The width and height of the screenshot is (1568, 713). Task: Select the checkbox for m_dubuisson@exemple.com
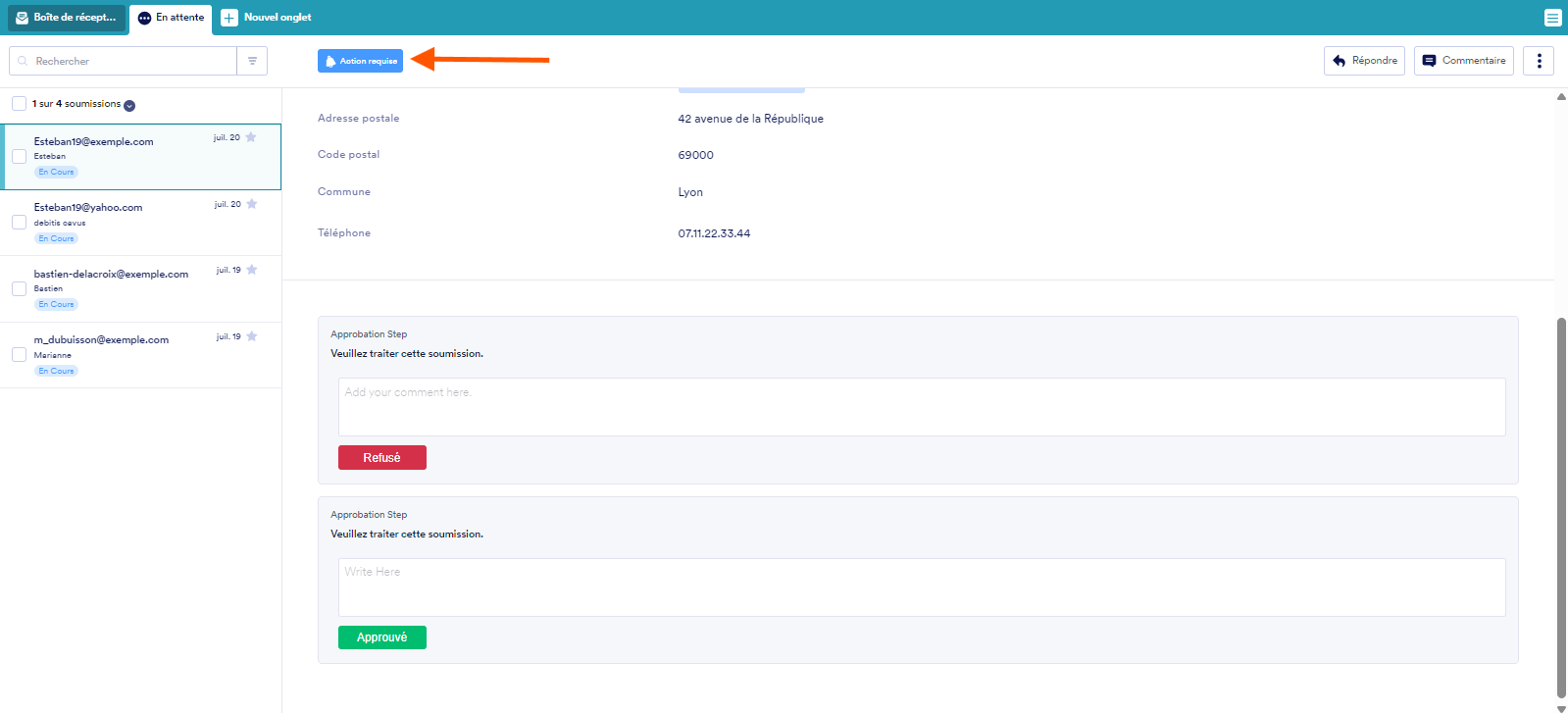[x=19, y=355]
